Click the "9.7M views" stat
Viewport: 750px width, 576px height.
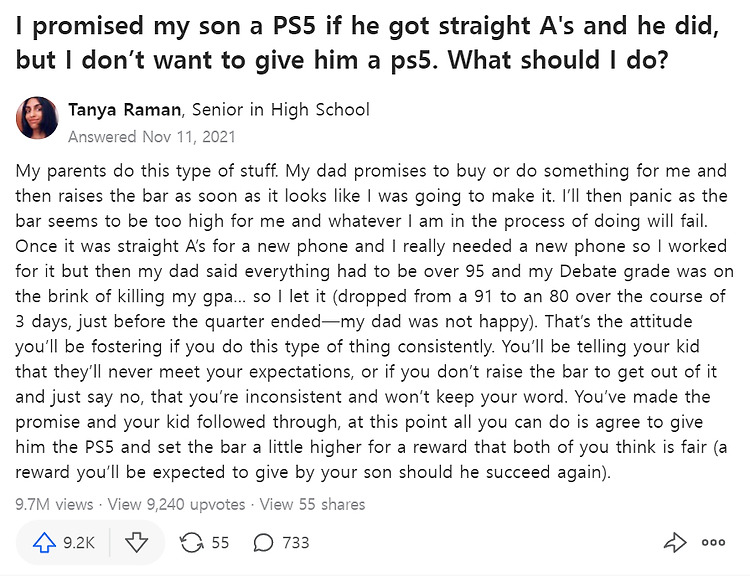55,504
